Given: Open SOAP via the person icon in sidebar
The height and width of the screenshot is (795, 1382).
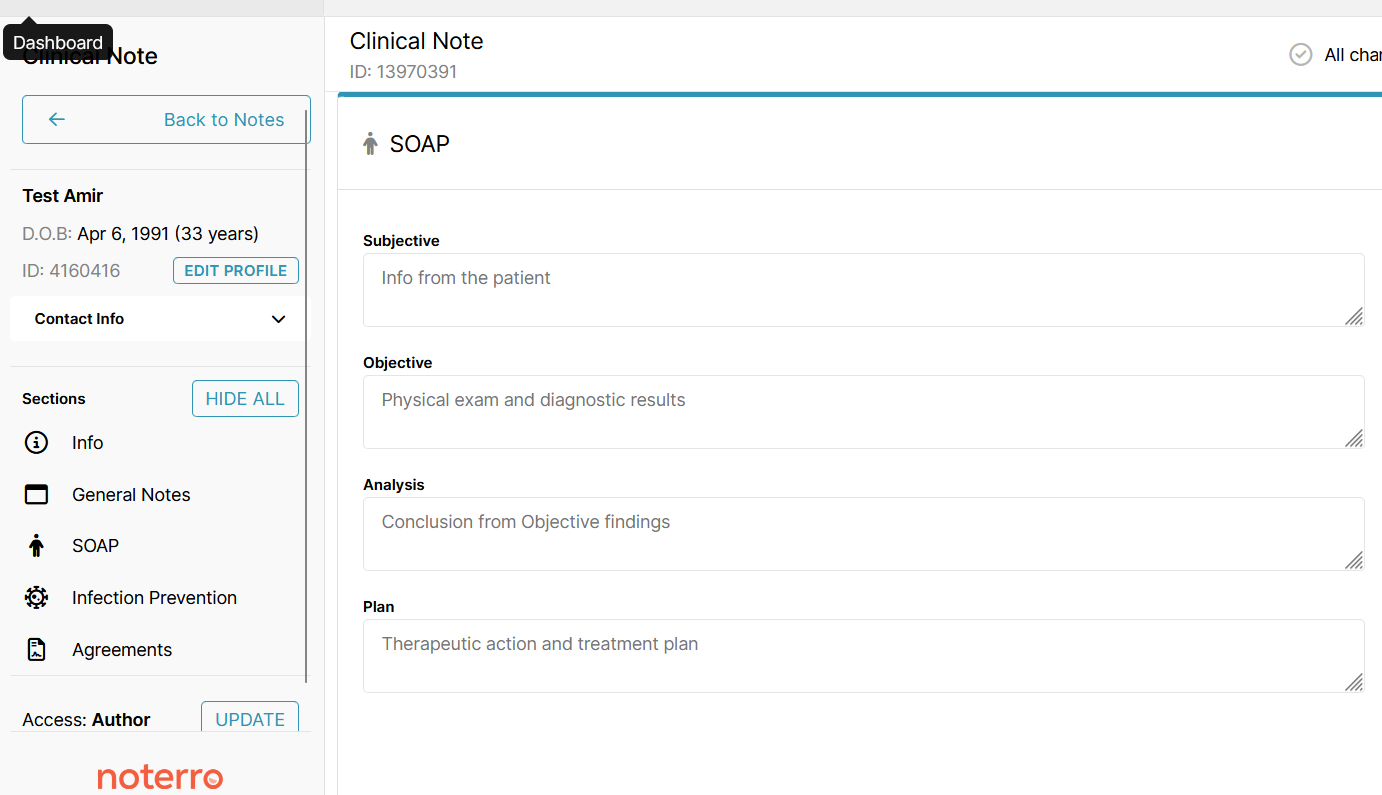Looking at the screenshot, I should point(36,545).
